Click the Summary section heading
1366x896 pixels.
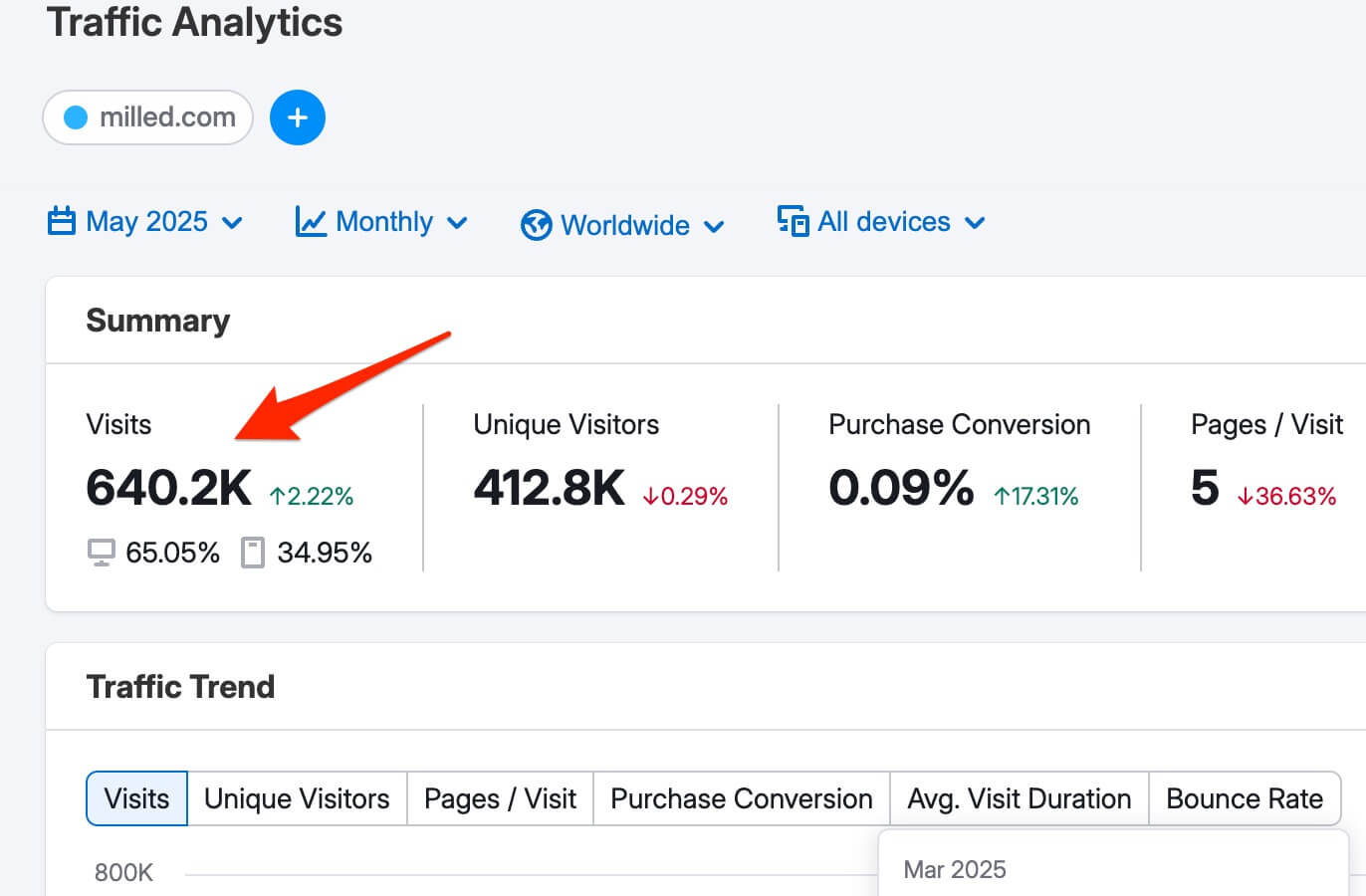[x=158, y=321]
